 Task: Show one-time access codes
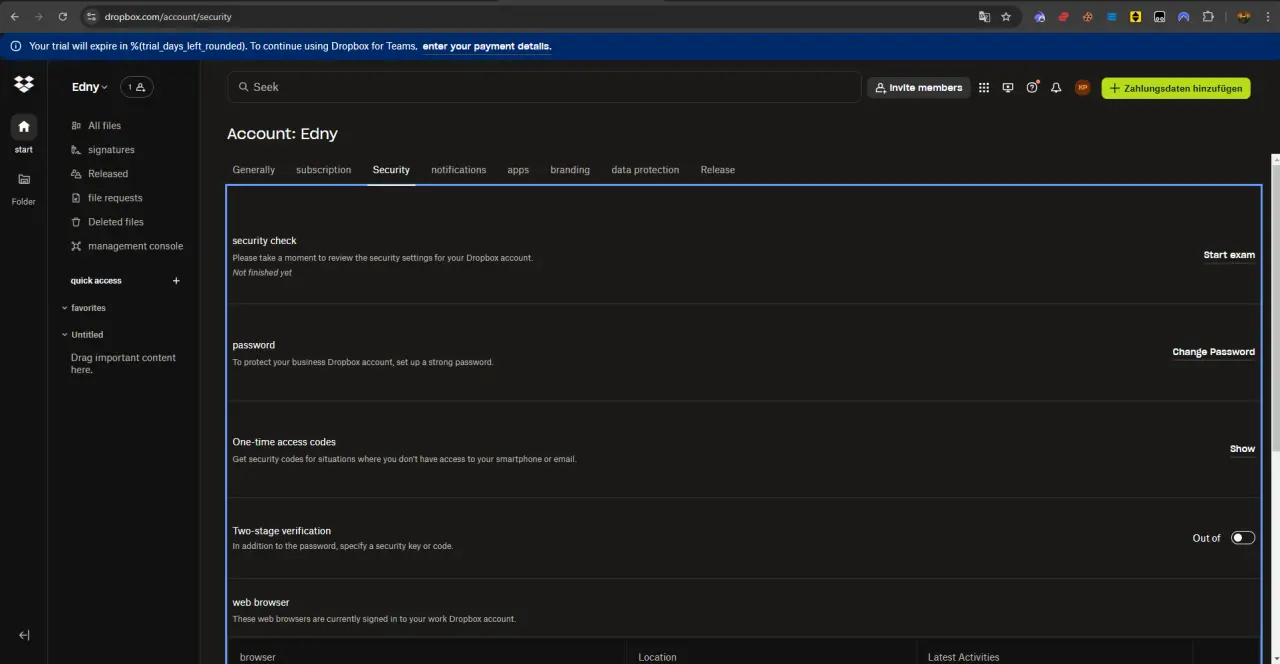(1242, 449)
